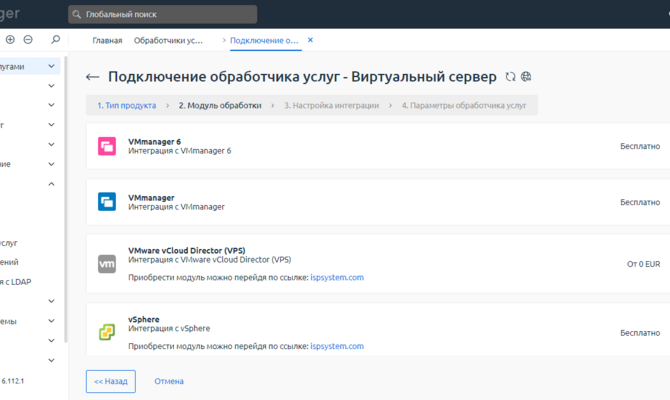Viewport: 670px width, 400px height.
Task: Click the collapse-all minus icon in sidebar
Action: click(28, 40)
